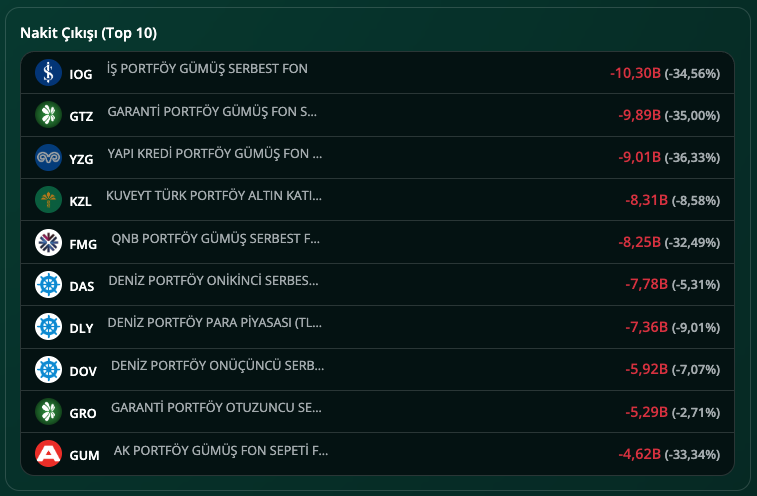Click the (-32,49%) percentage
The image size is (757, 496).
pyautogui.click(x=692, y=243)
